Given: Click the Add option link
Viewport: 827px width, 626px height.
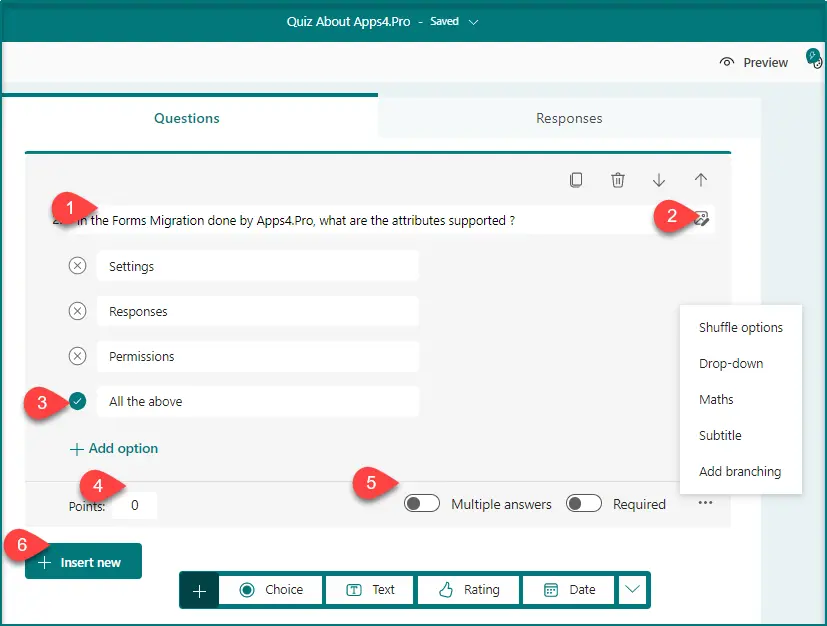Looking at the screenshot, I should [114, 448].
